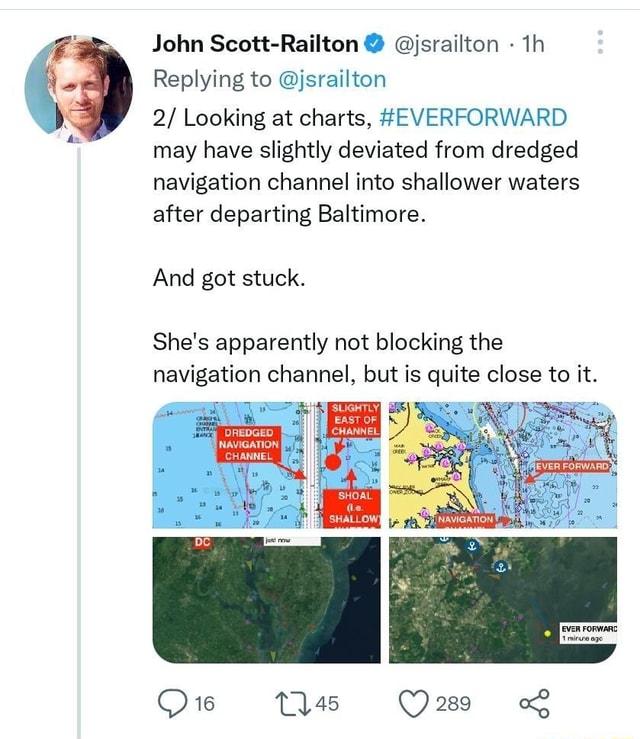Like the tweet with the heart icon
The width and height of the screenshot is (640, 739).
(x=415, y=703)
